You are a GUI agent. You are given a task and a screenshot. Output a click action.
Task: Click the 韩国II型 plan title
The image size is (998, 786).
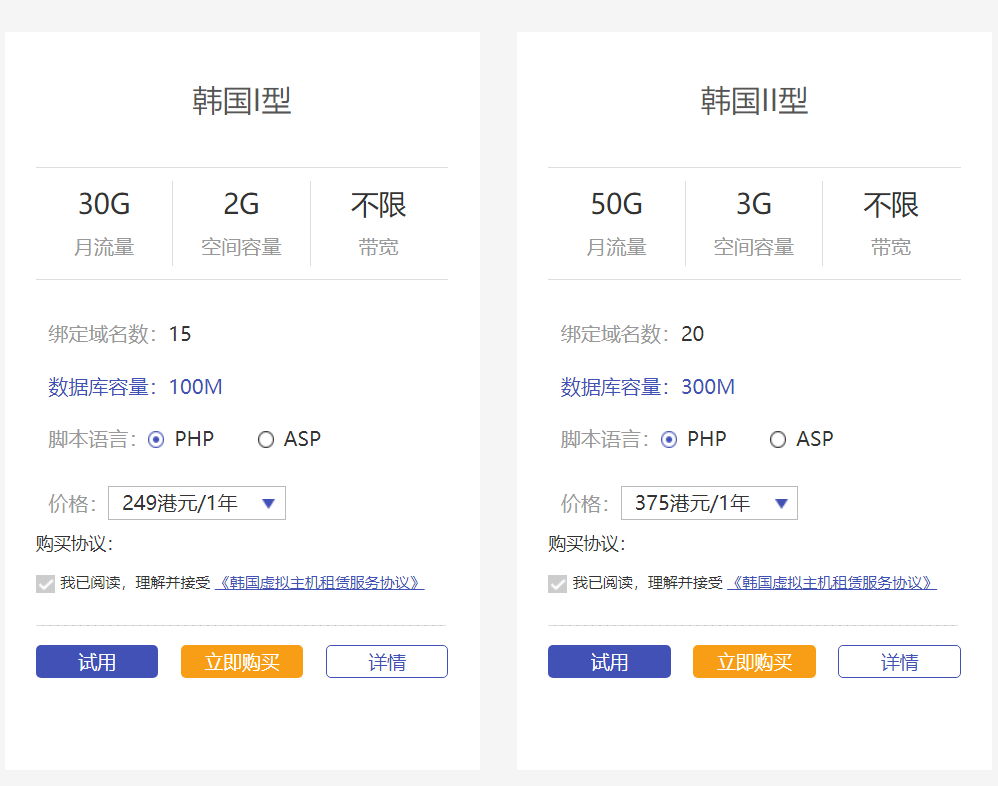[754, 101]
